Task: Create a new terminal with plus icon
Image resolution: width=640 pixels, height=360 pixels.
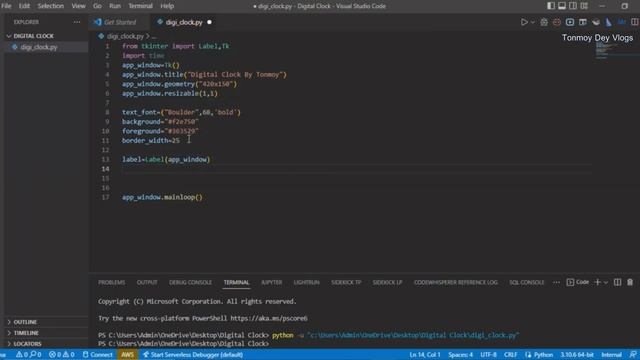Action: point(598,282)
